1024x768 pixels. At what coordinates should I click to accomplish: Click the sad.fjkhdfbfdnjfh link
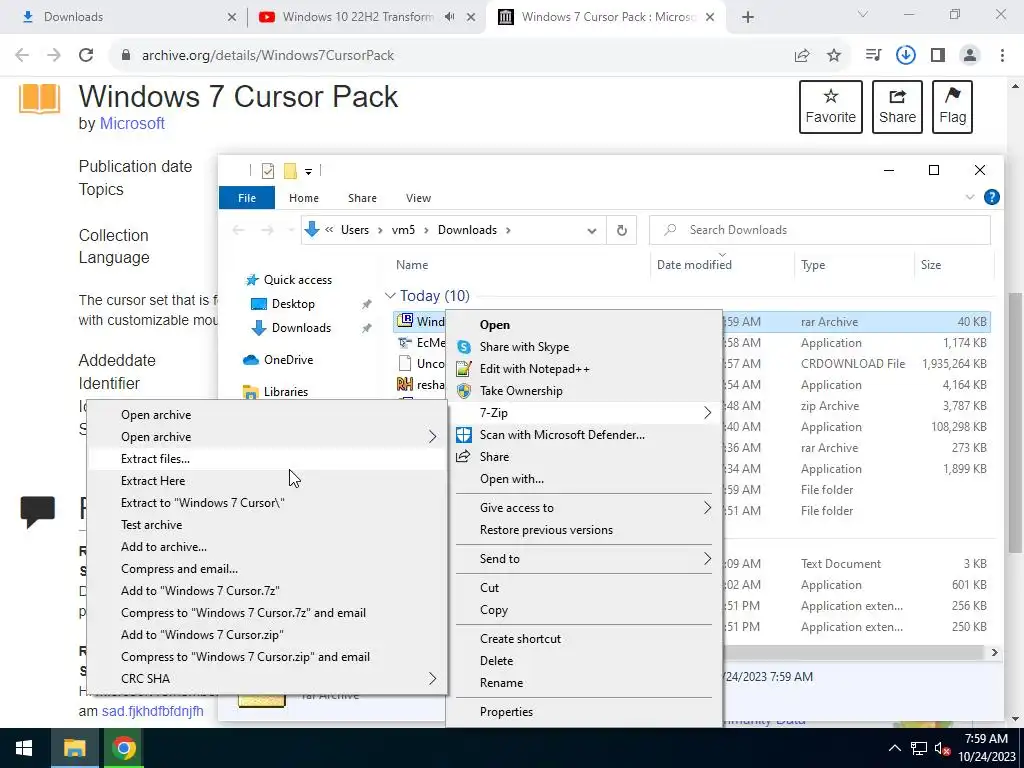coord(152,711)
